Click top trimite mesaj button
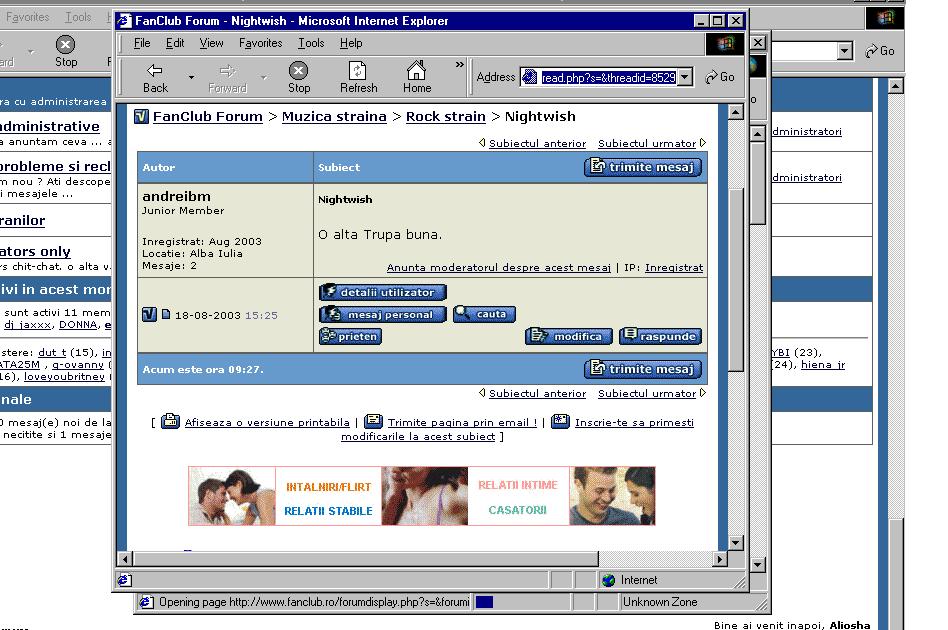 [643, 167]
